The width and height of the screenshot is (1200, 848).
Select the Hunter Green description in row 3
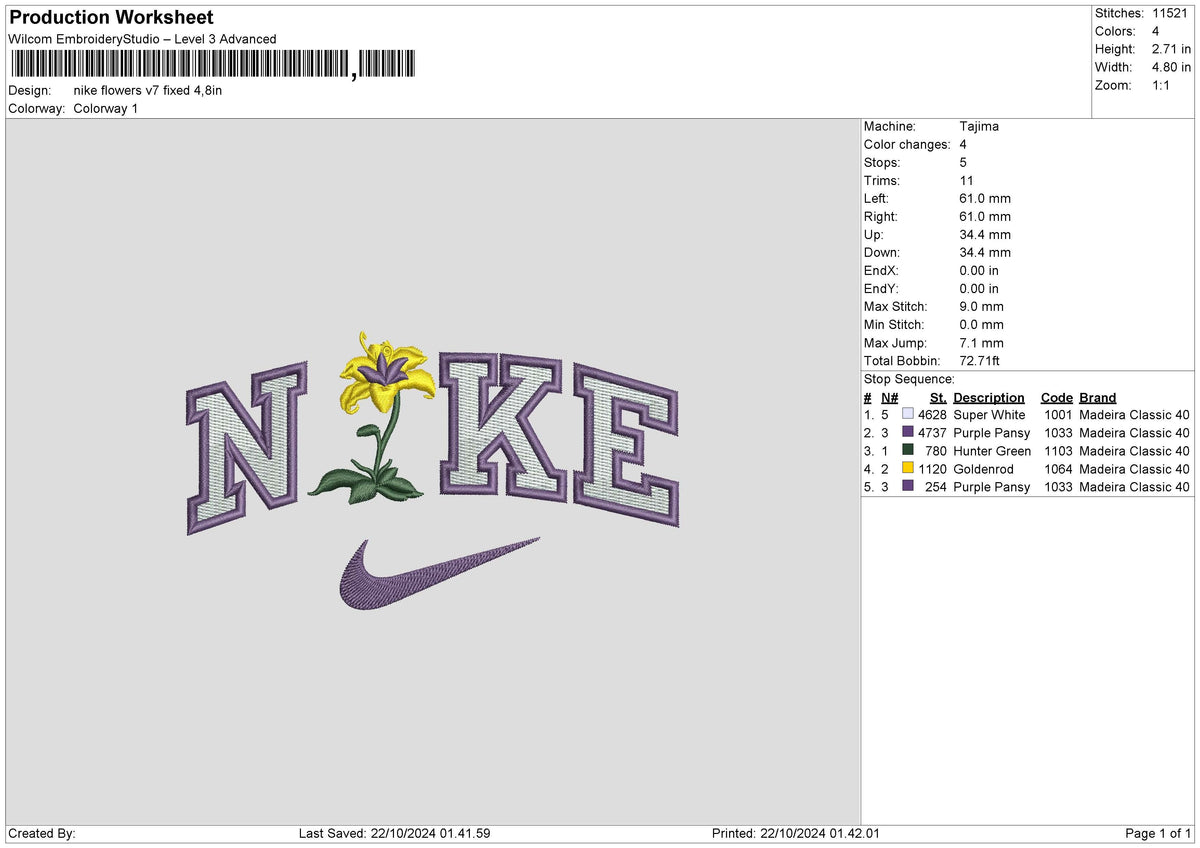point(992,451)
